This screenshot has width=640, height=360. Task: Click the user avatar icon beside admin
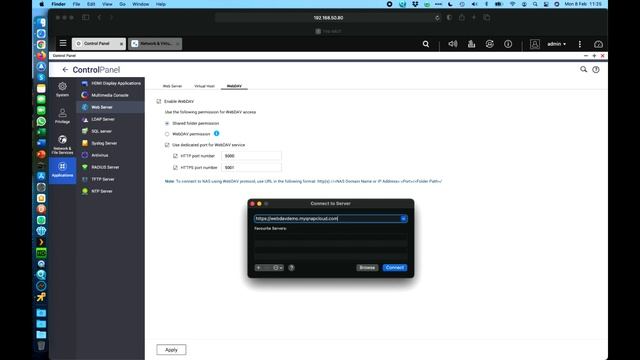tap(535, 44)
